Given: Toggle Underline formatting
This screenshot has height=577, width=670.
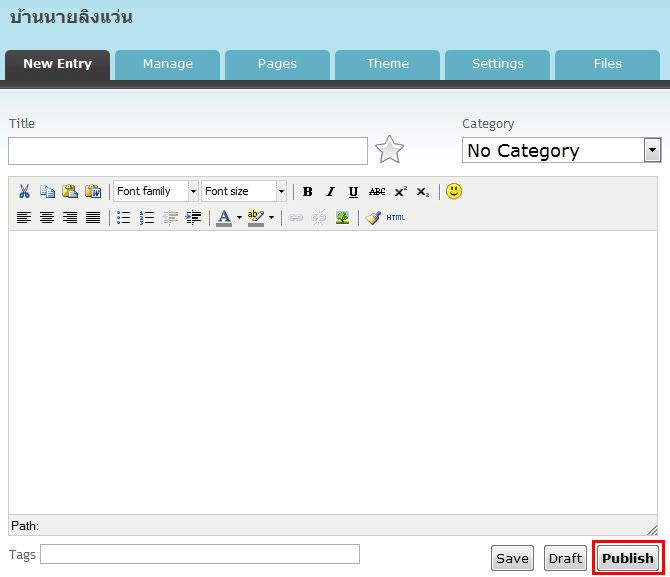Looking at the screenshot, I should coord(353,191).
